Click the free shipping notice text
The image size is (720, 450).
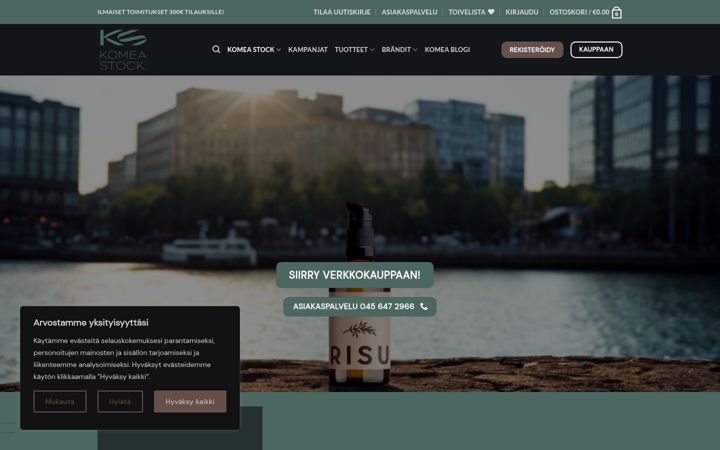(161, 12)
